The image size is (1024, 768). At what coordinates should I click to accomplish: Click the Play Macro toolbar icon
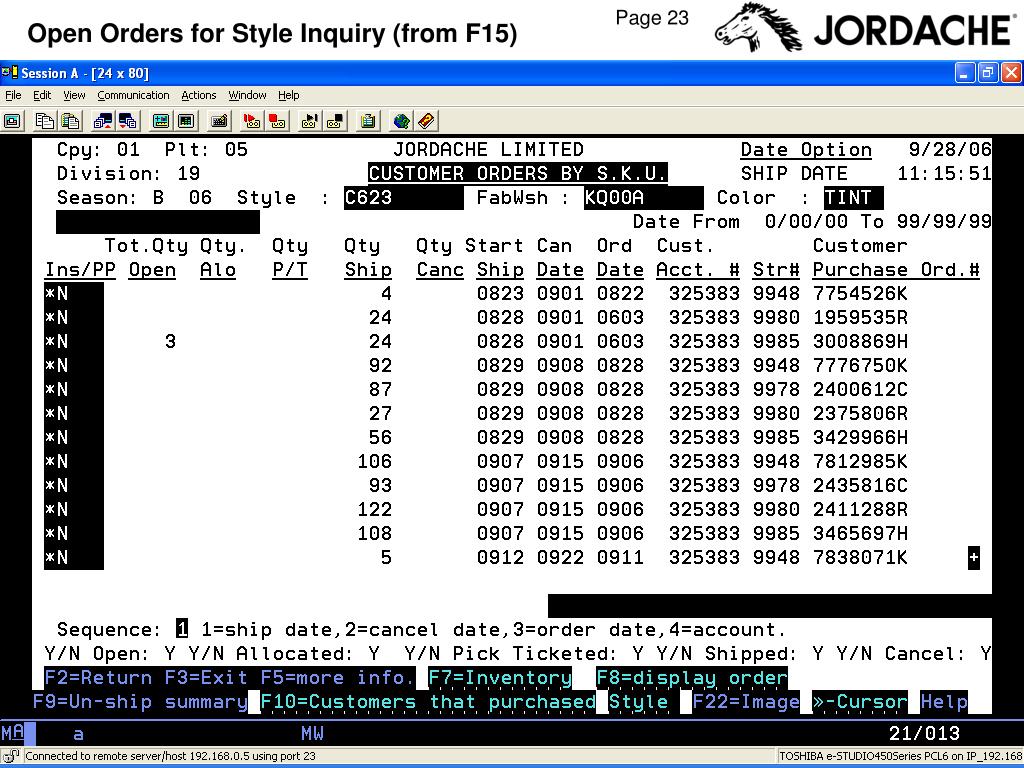tap(310, 121)
